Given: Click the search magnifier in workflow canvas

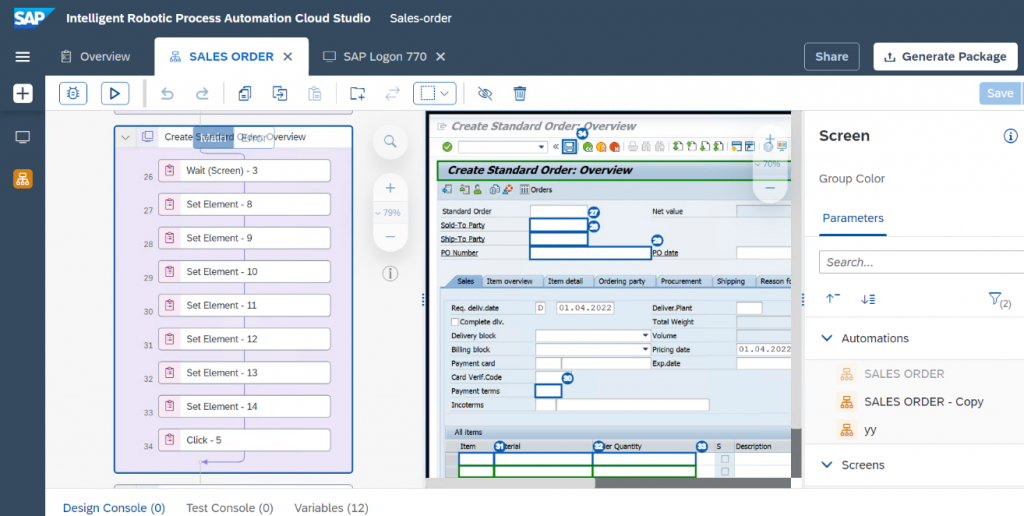Looking at the screenshot, I should (391, 142).
